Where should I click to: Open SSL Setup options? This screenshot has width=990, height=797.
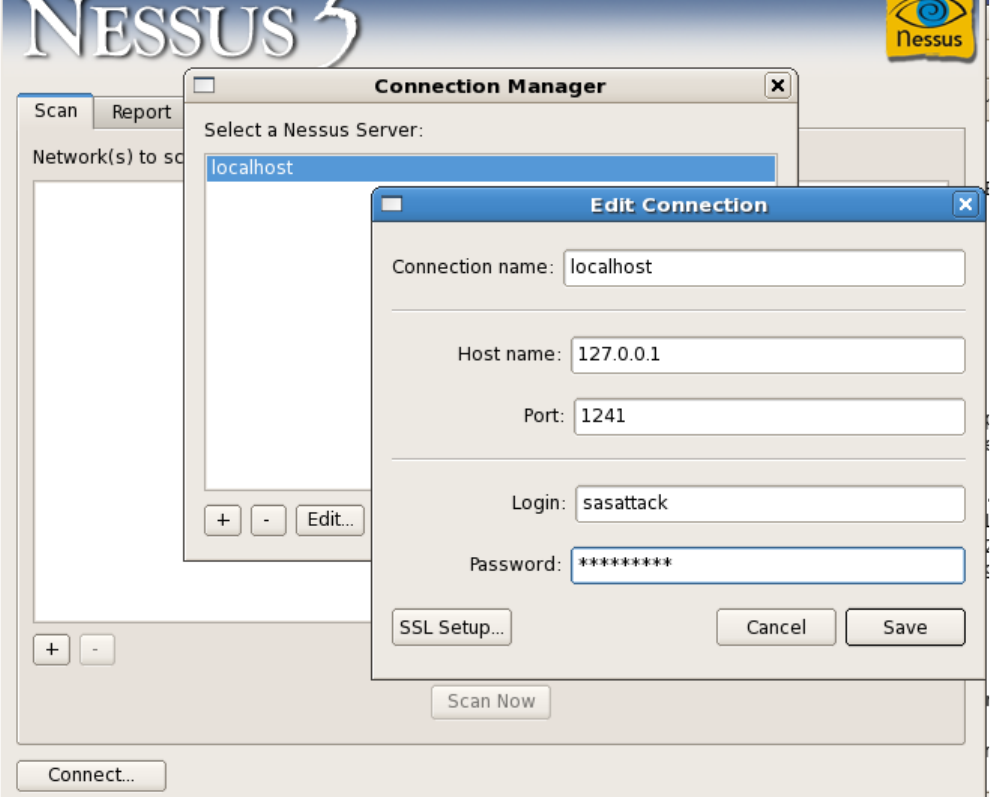(x=451, y=627)
